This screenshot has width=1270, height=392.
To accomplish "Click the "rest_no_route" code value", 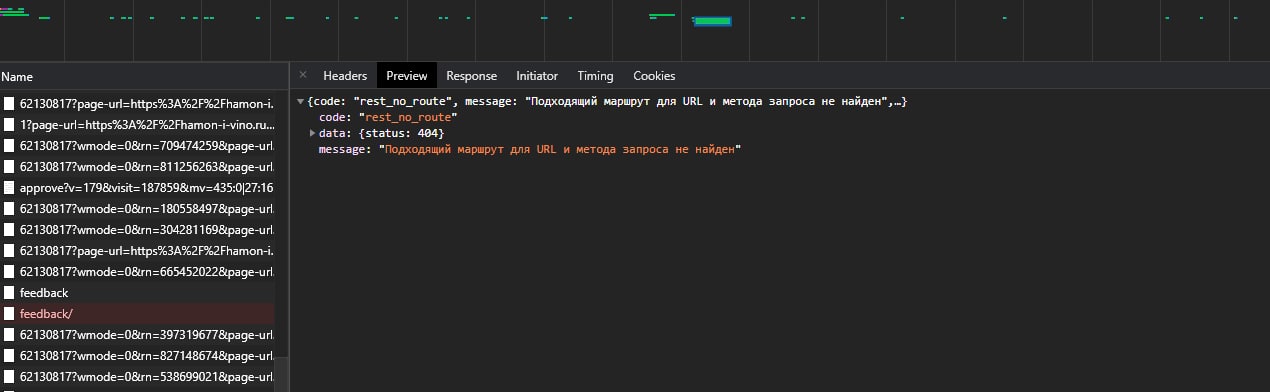I will [x=408, y=118].
